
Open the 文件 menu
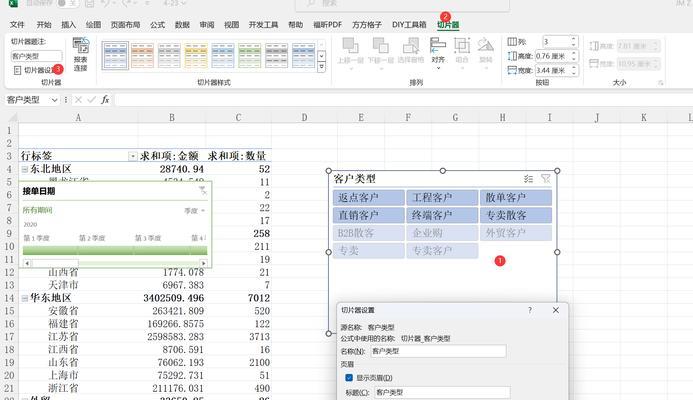coord(17,25)
